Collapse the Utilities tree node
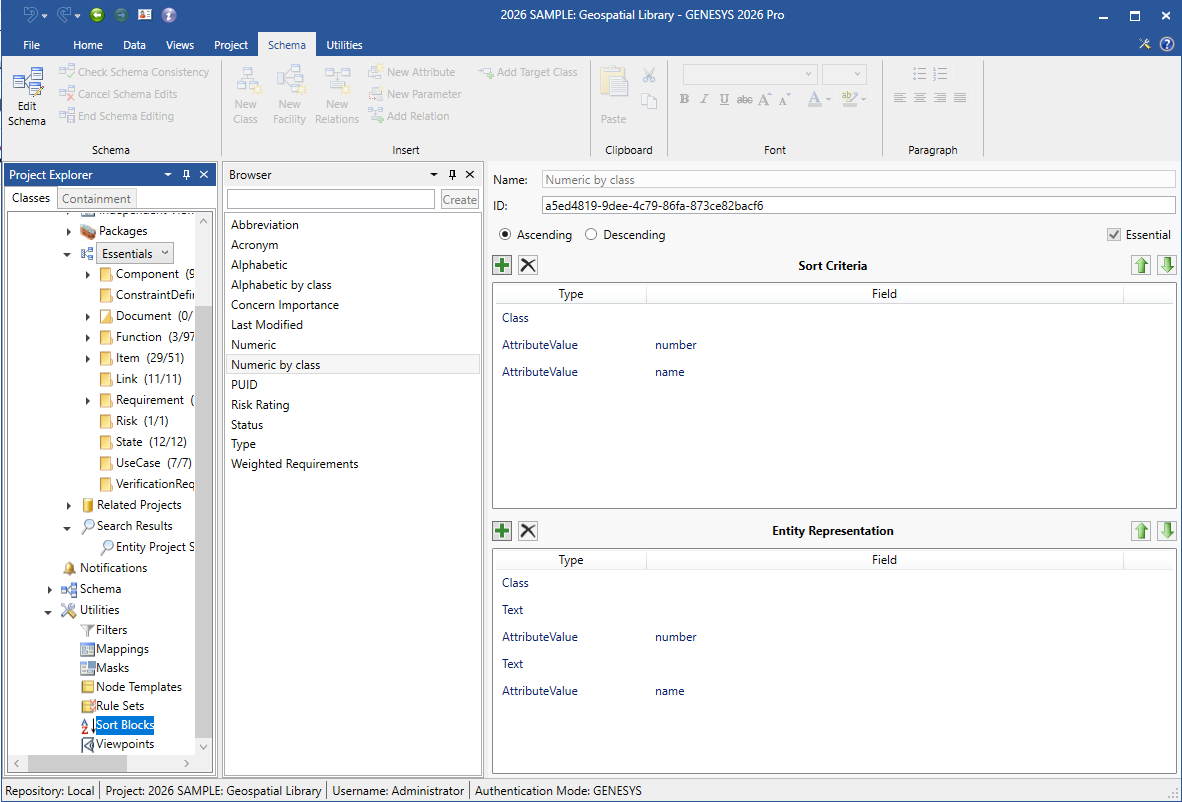This screenshot has height=802, width=1182. [50, 611]
